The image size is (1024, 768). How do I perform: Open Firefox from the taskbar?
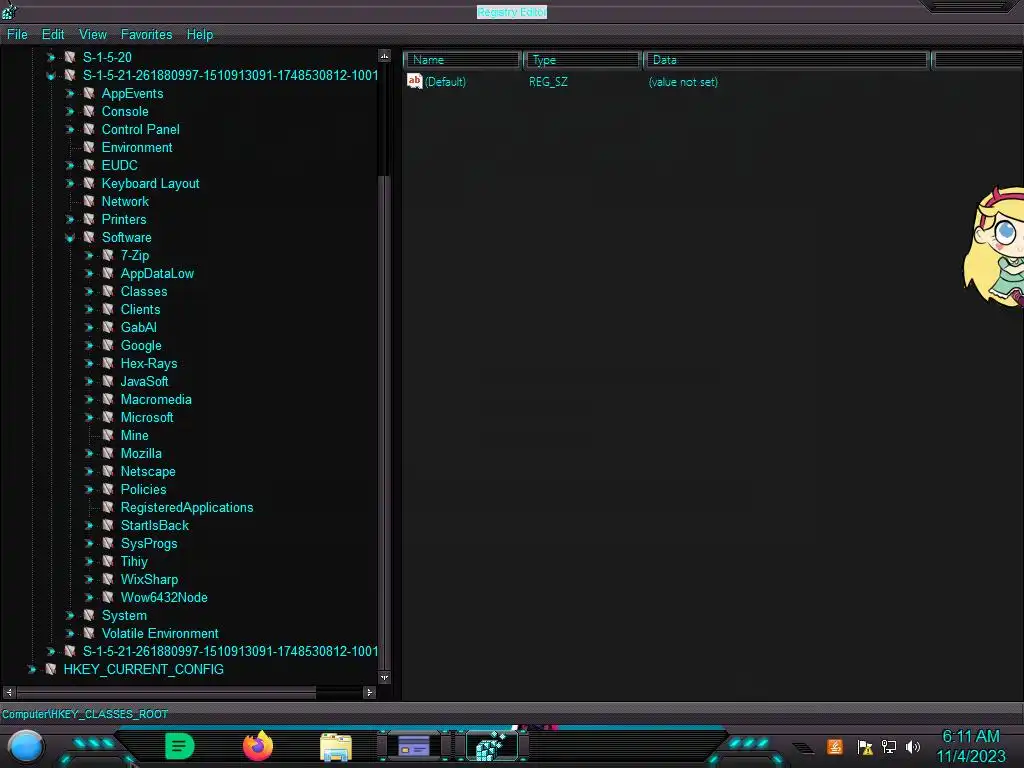258,746
